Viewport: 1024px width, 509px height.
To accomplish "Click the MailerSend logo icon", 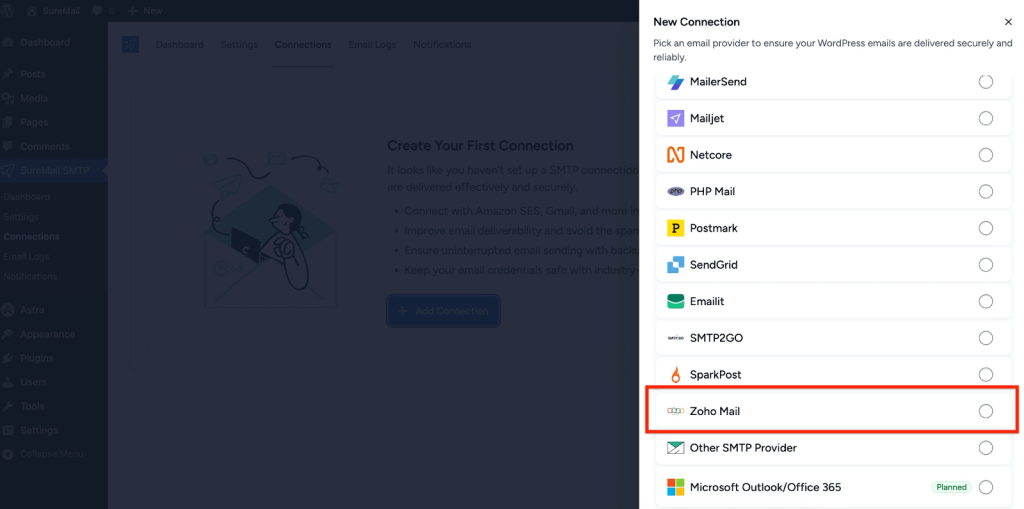I will [x=675, y=82].
